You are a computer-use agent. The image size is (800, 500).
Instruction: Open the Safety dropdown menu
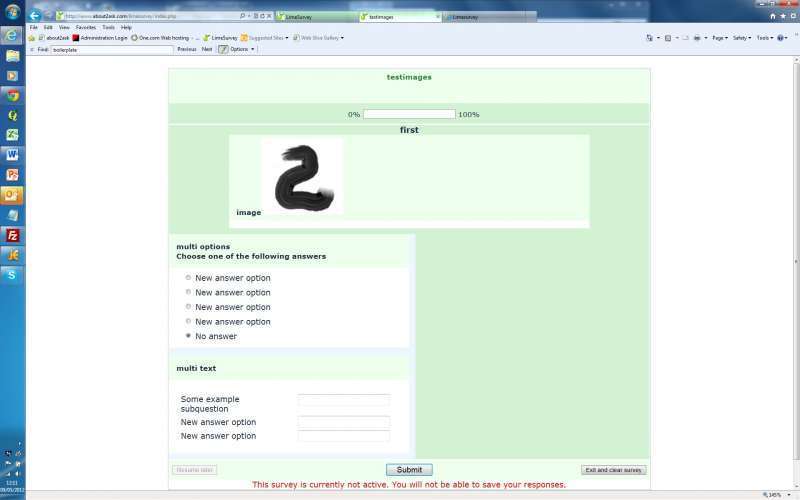point(743,38)
